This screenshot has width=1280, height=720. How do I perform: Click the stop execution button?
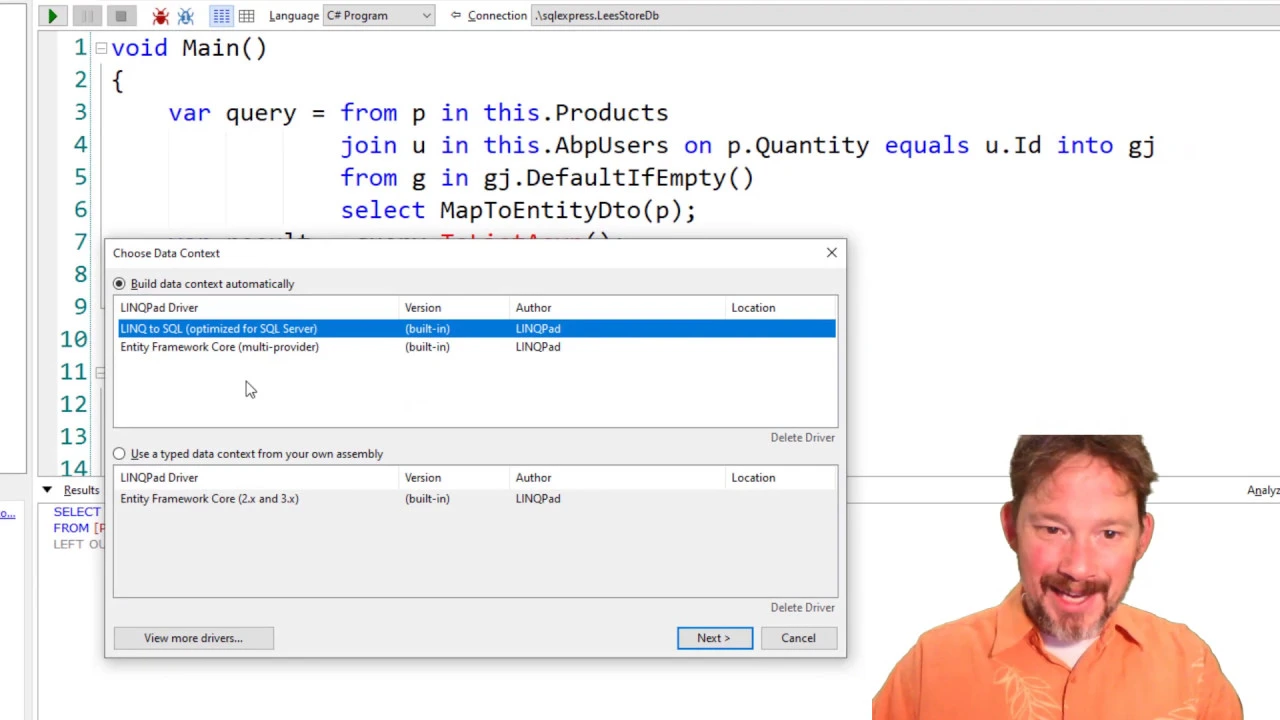click(120, 16)
